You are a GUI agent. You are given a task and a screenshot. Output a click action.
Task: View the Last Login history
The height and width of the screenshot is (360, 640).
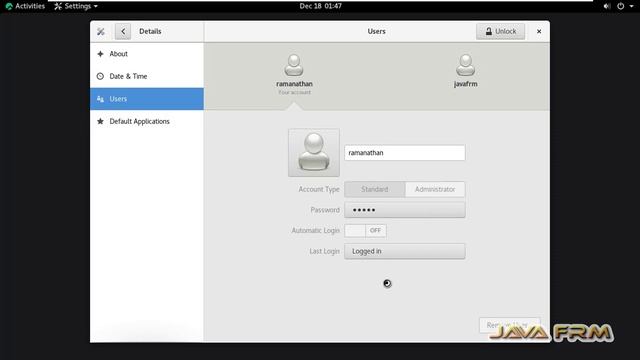(x=404, y=251)
